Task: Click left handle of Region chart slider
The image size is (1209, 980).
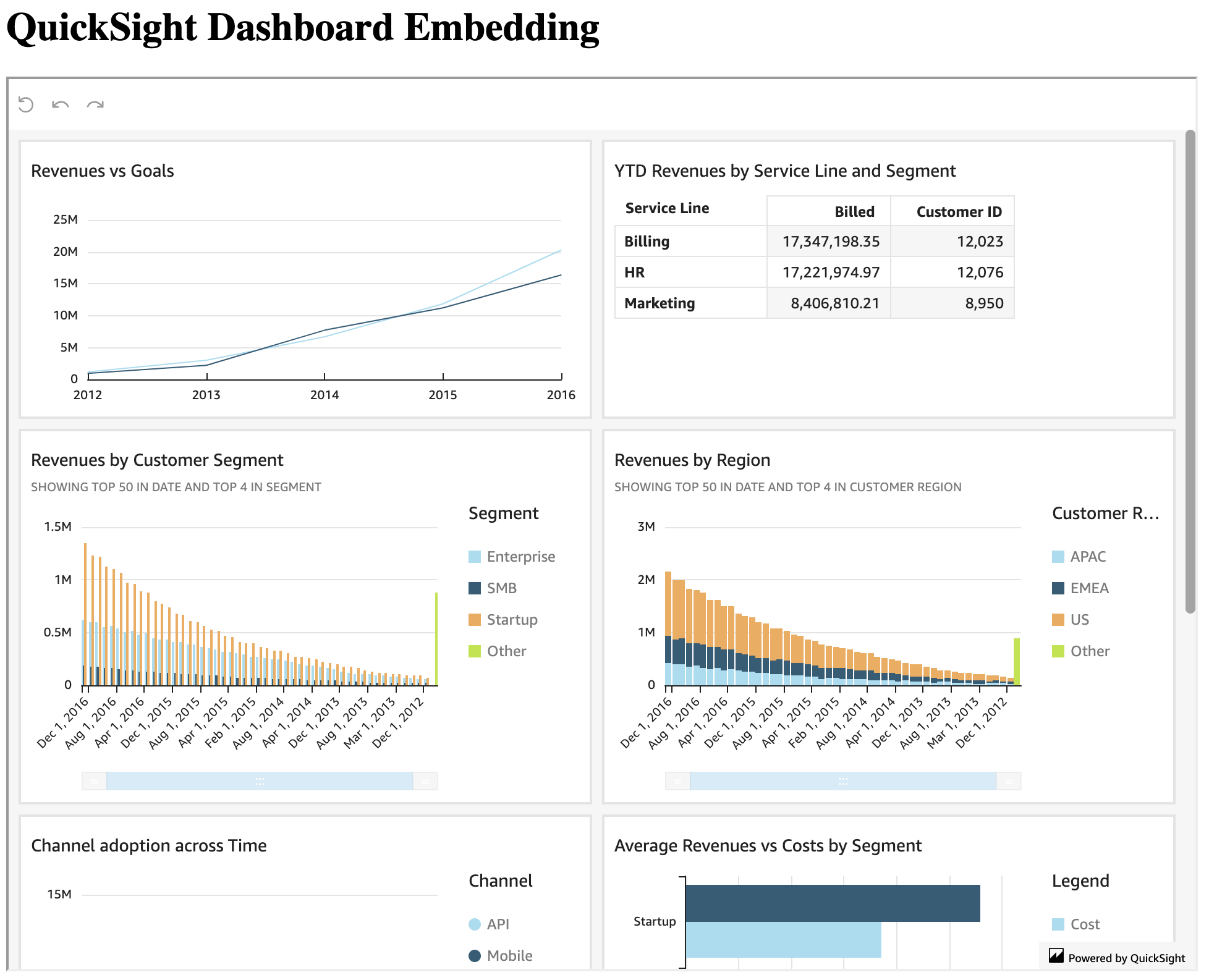Action: coord(677,781)
